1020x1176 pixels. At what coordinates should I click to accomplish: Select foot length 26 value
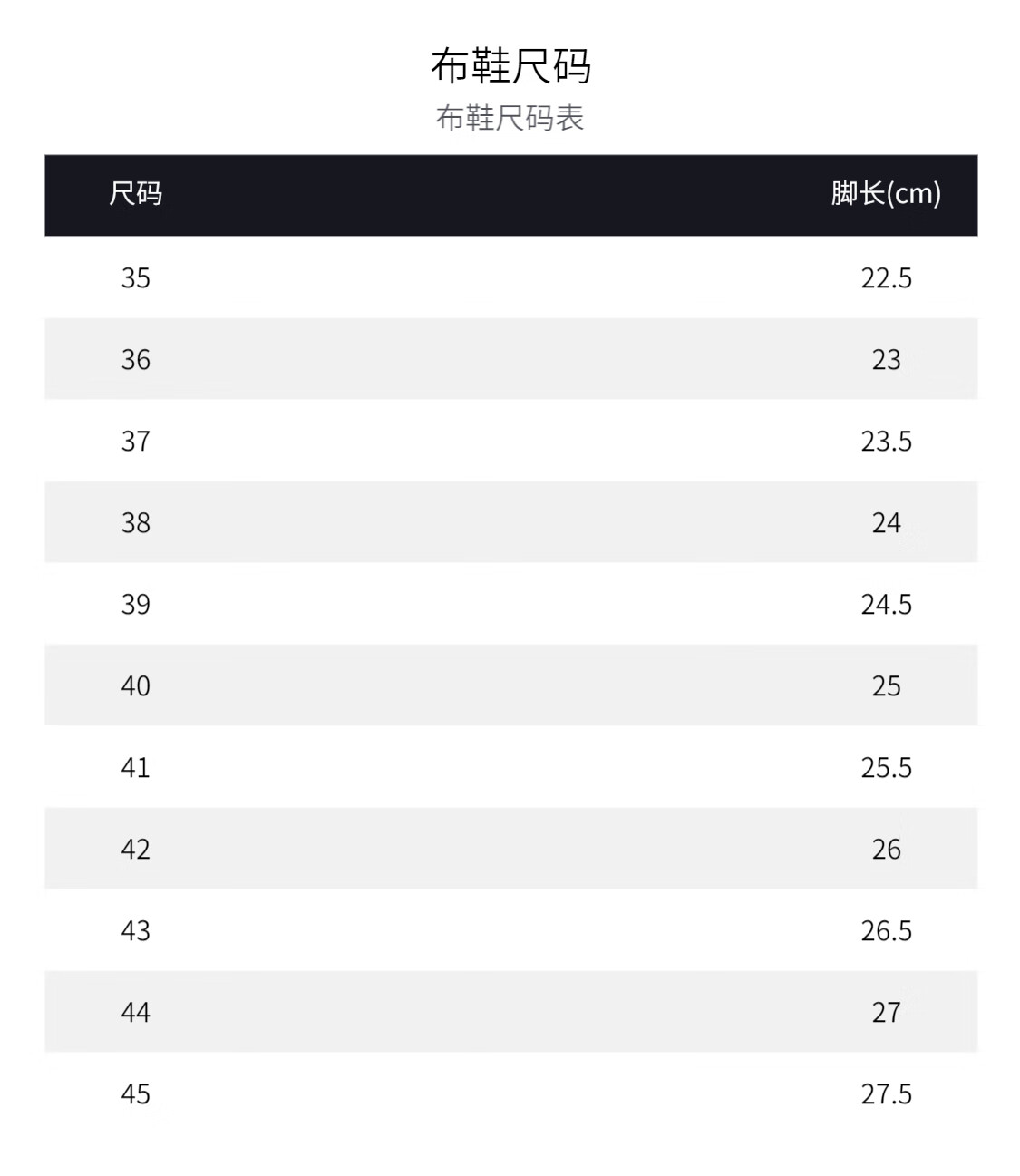887,849
